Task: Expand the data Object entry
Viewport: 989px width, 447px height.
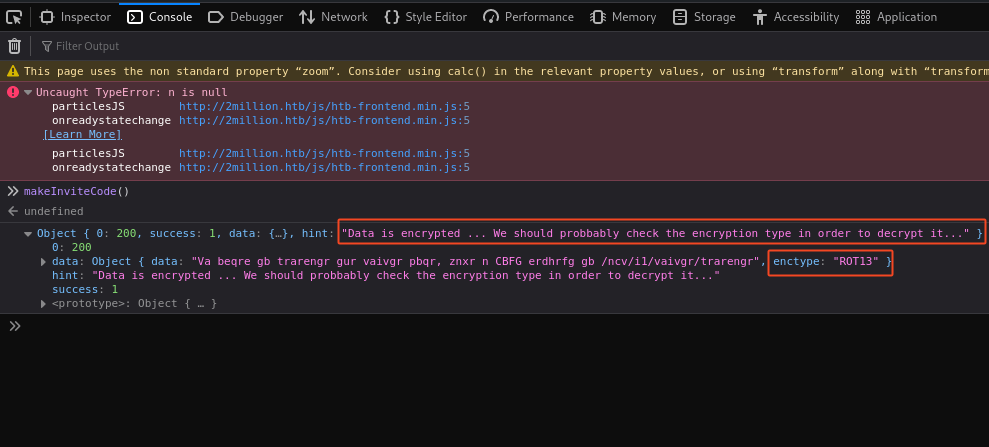Action: [x=44, y=262]
